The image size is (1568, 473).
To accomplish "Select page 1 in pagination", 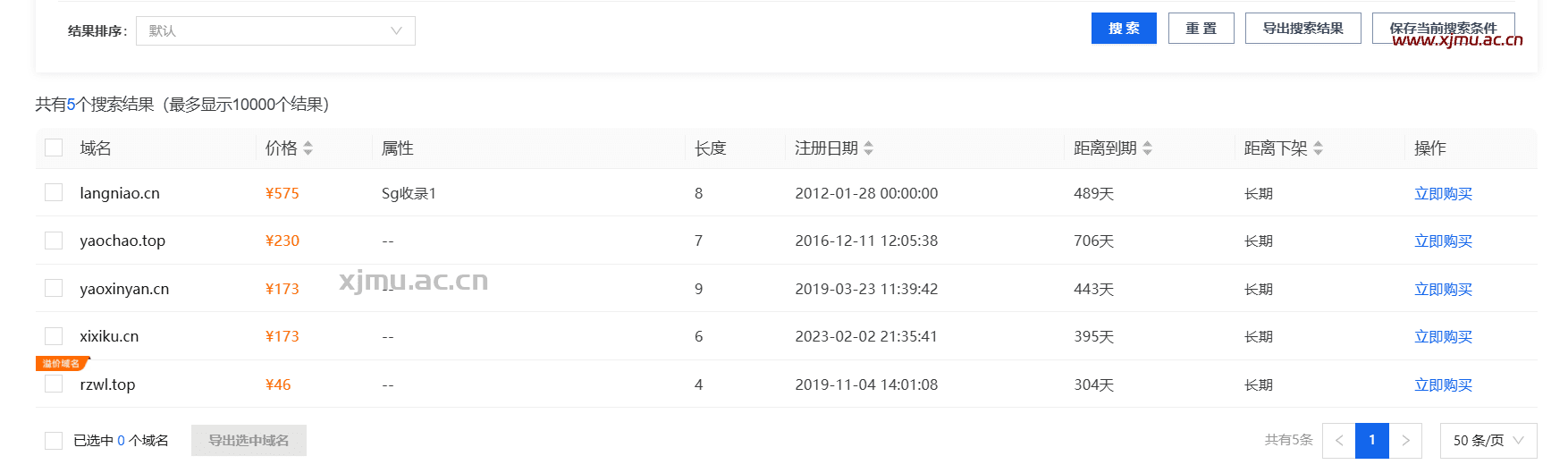I will point(1372,441).
